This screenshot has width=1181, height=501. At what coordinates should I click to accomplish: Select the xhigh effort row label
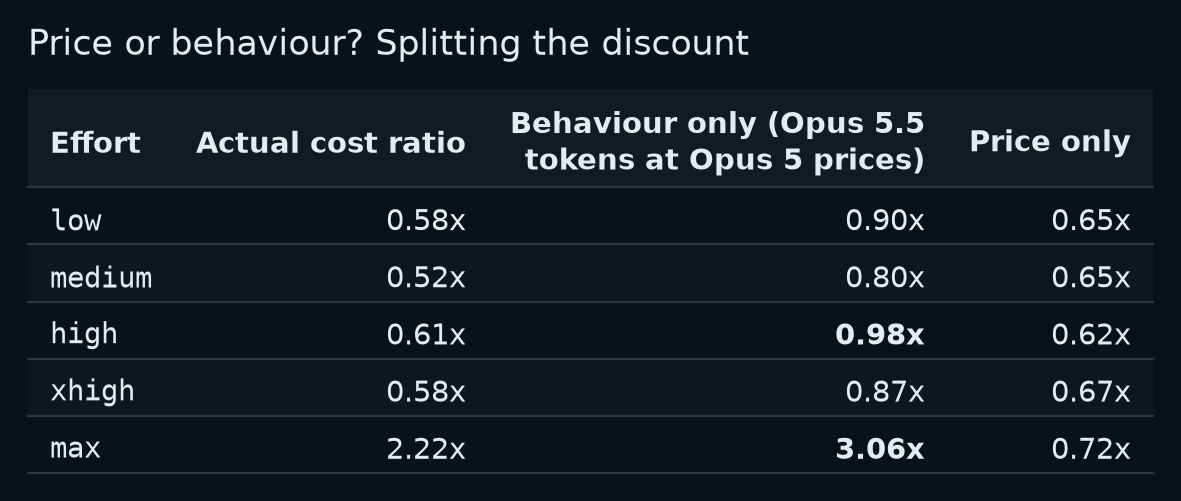click(93, 391)
